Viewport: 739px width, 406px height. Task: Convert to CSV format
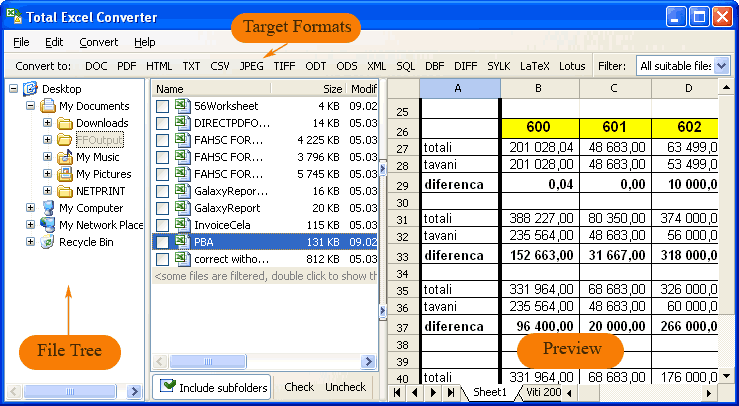(x=220, y=66)
